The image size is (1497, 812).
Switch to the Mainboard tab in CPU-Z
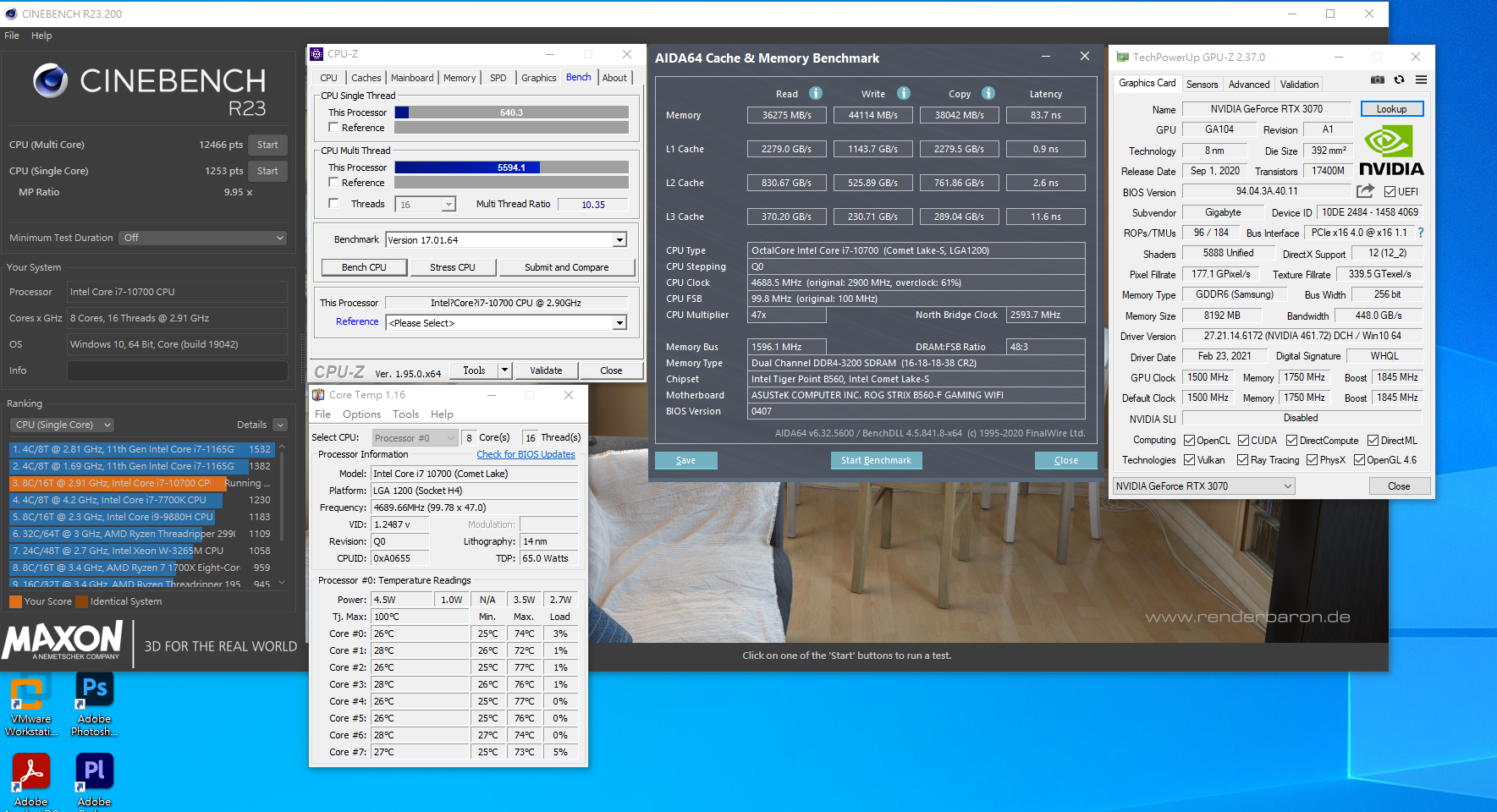[x=412, y=78]
